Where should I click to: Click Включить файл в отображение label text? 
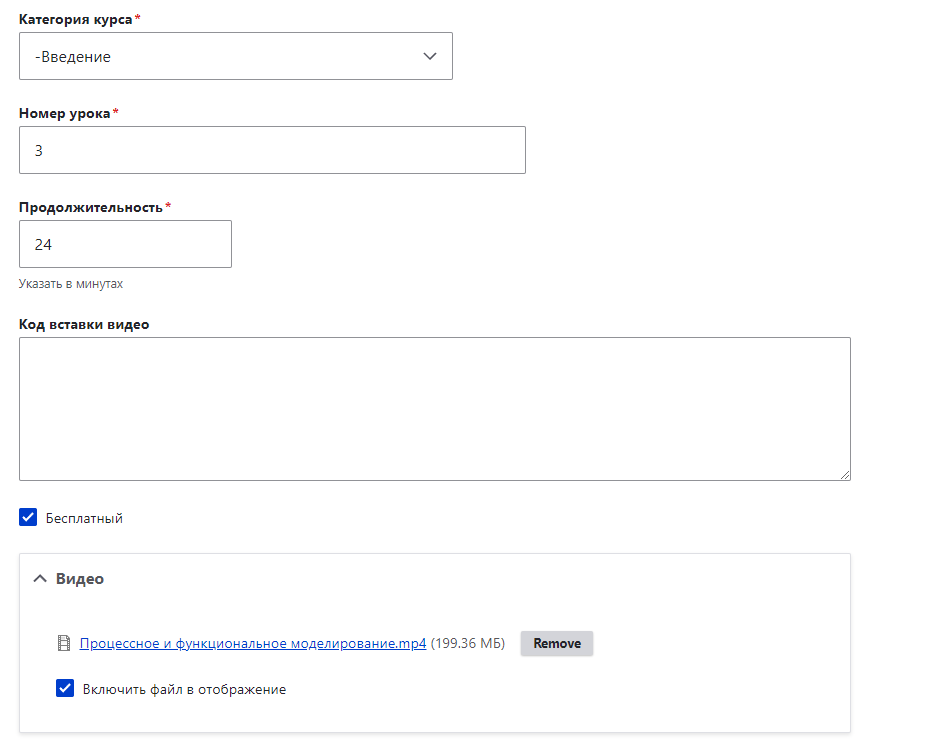184,689
